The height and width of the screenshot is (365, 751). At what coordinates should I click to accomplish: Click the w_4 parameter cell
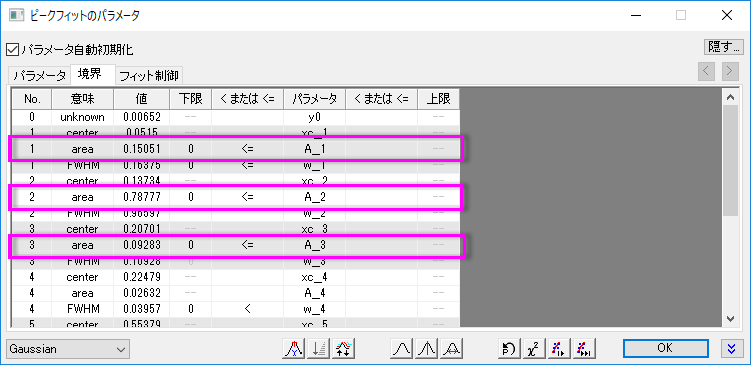pyautogui.click(x=315, y=309)
